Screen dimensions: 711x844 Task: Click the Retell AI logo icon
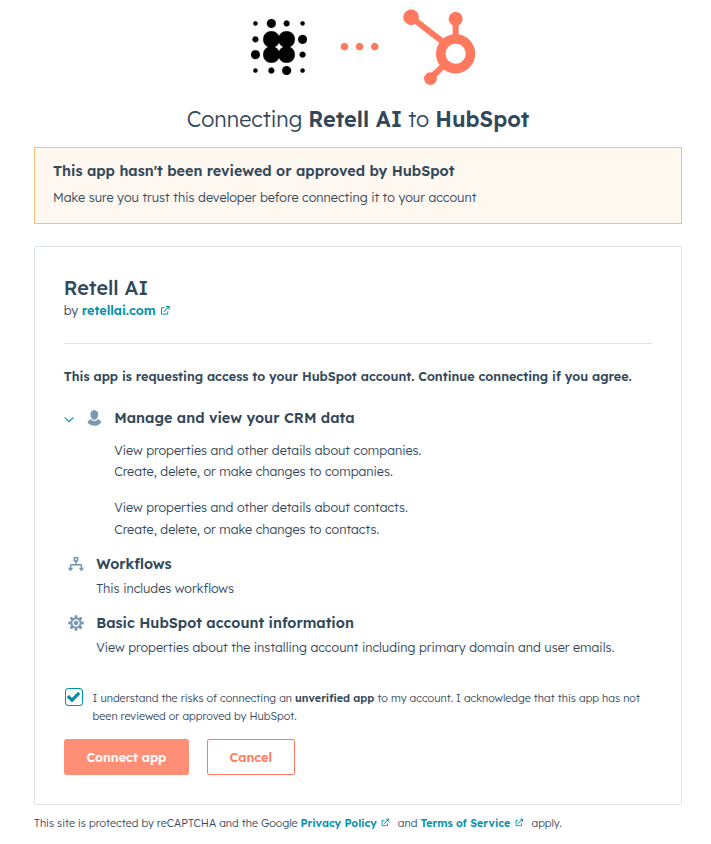[278, 45]
